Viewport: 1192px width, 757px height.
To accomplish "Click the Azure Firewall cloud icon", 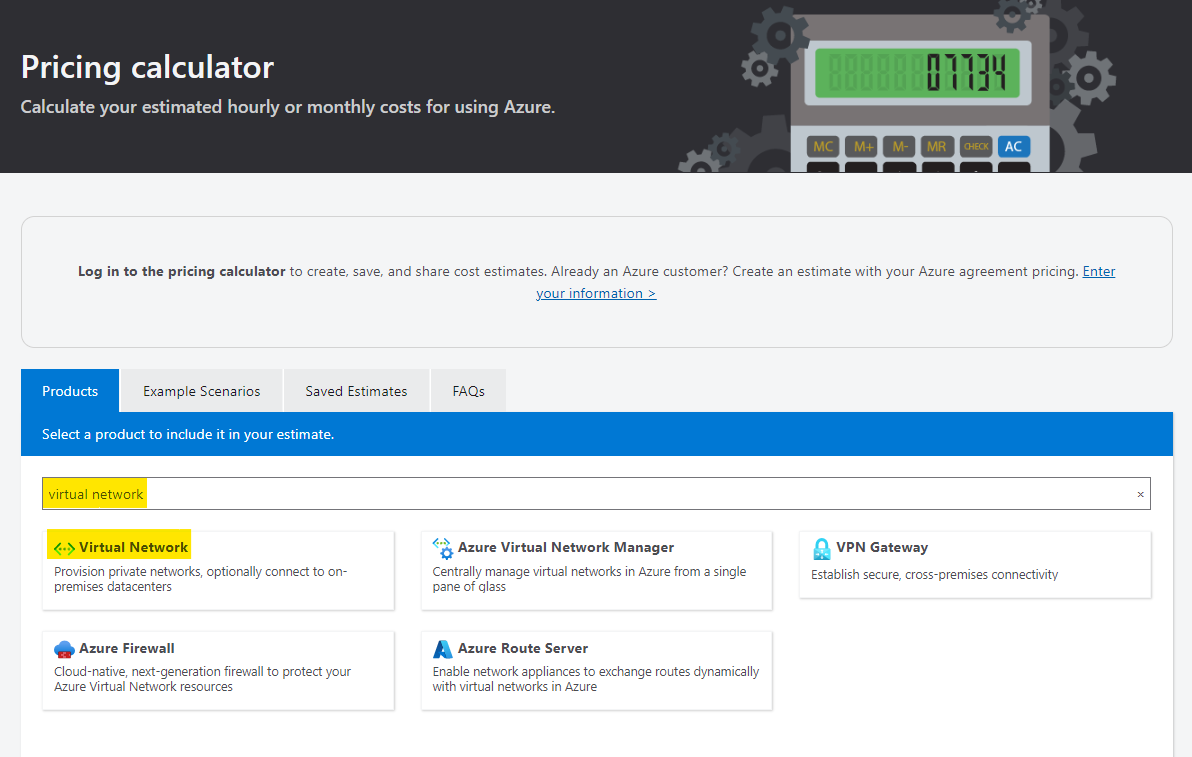I will click(64, 649).
